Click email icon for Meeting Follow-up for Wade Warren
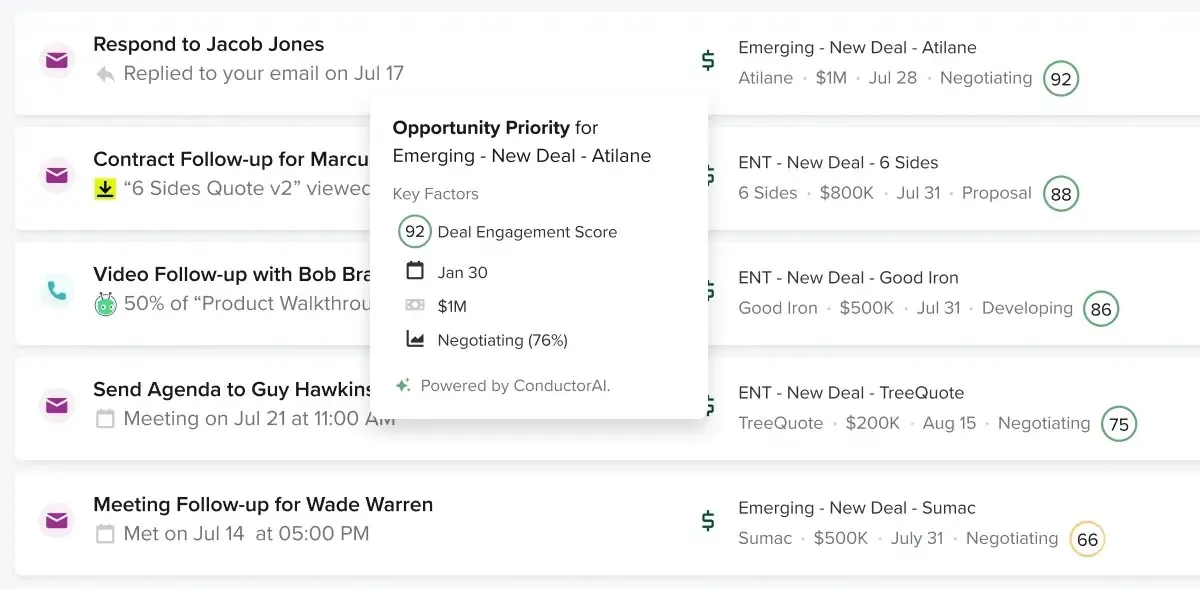The height and width of the screenshot is (590, 1200). coord(57,520)
